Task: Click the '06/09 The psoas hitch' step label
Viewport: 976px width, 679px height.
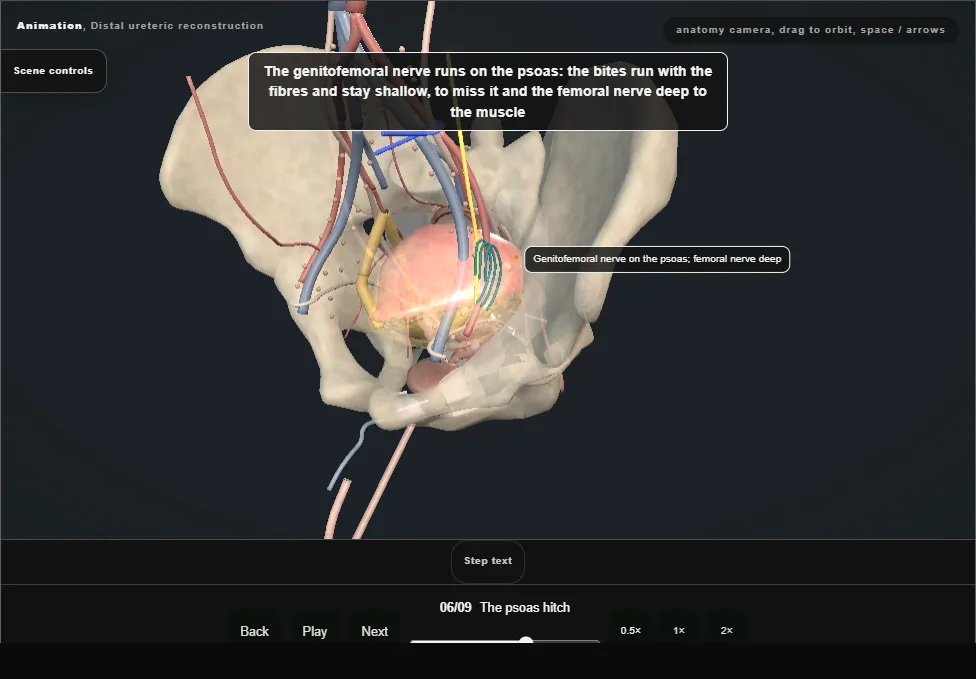Action: pos(505,607)
